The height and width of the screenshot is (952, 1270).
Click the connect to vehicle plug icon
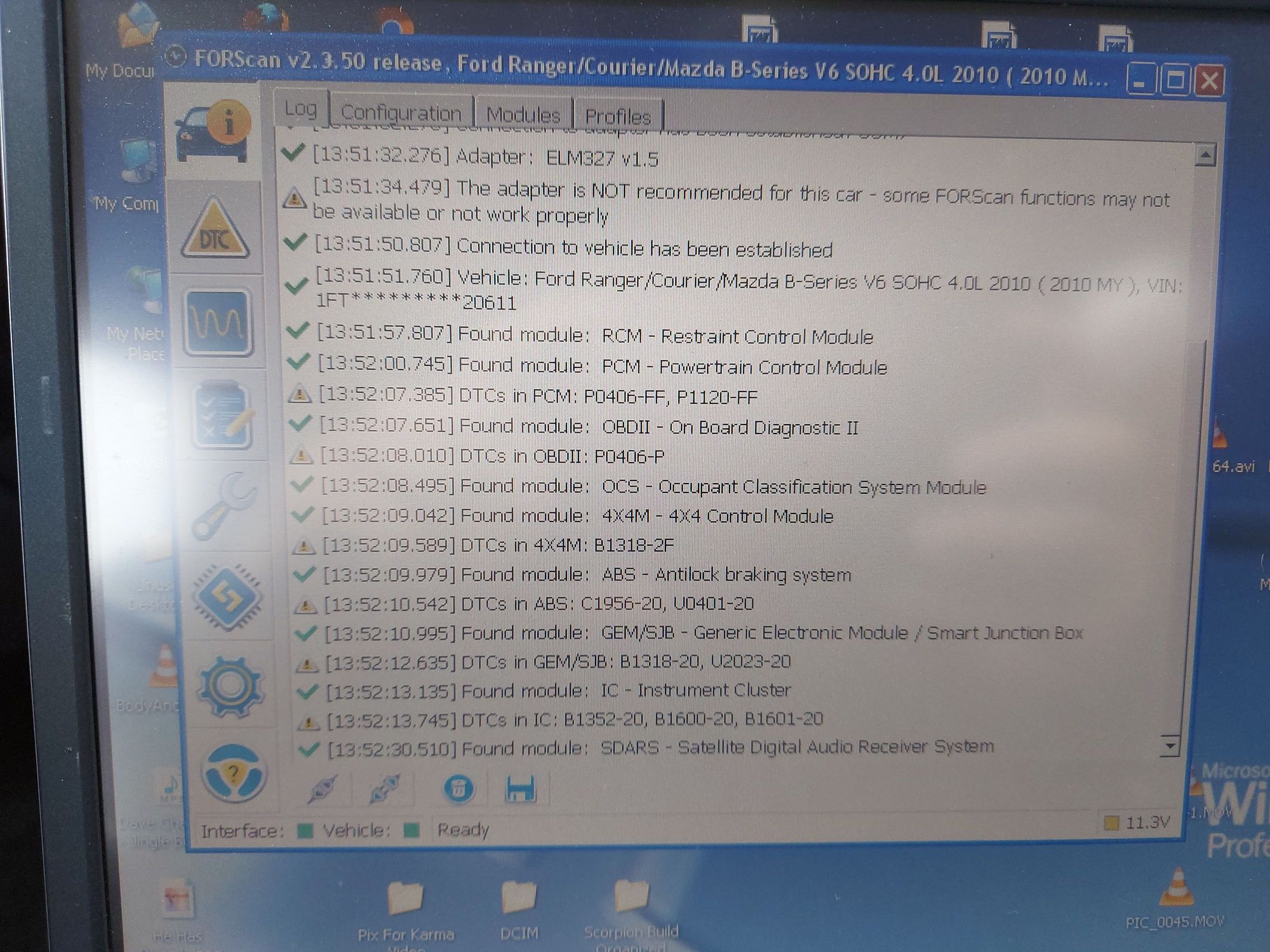click(x=322, y=789)
